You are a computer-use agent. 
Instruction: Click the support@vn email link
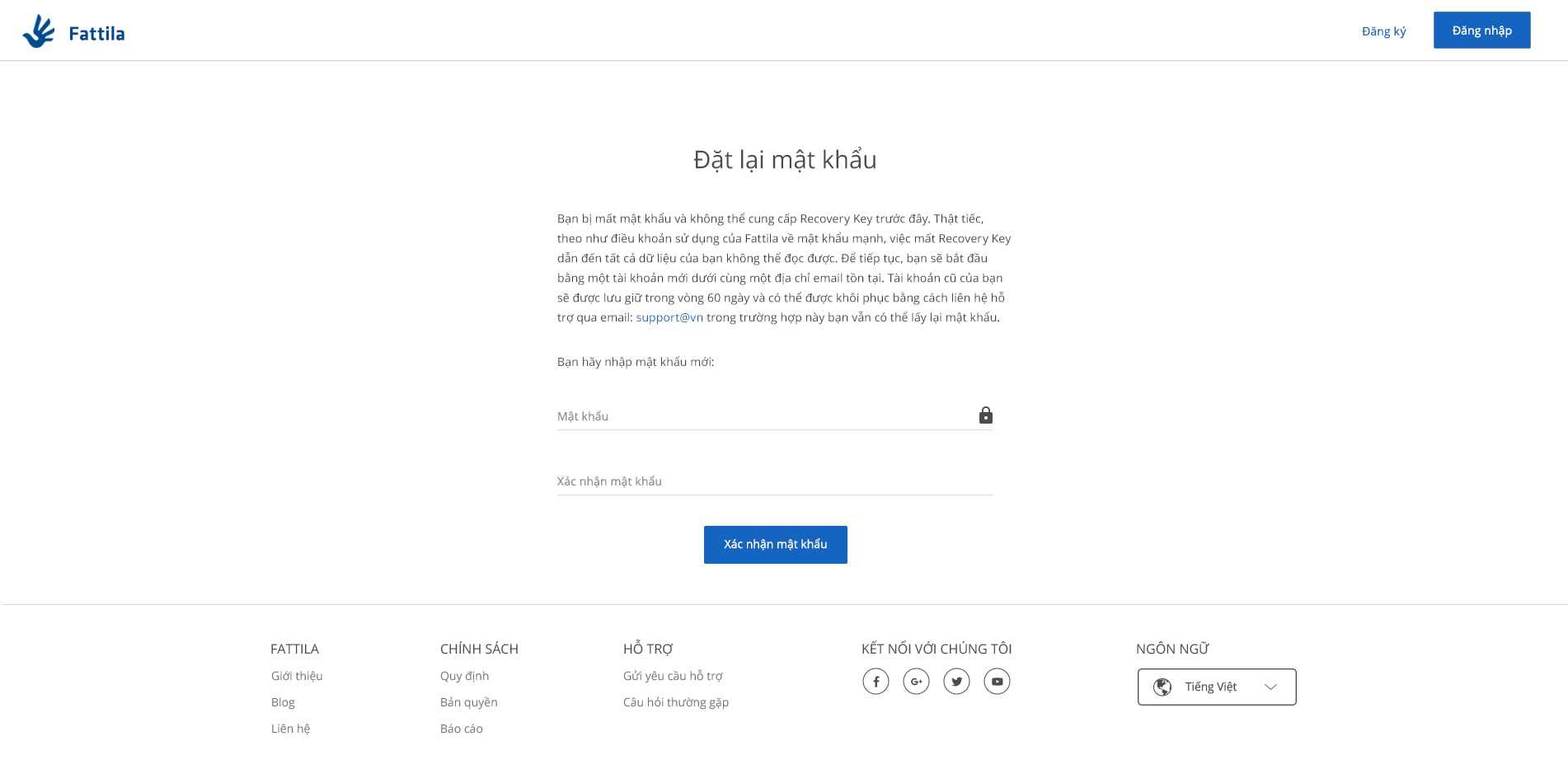(x=669, y=317)
